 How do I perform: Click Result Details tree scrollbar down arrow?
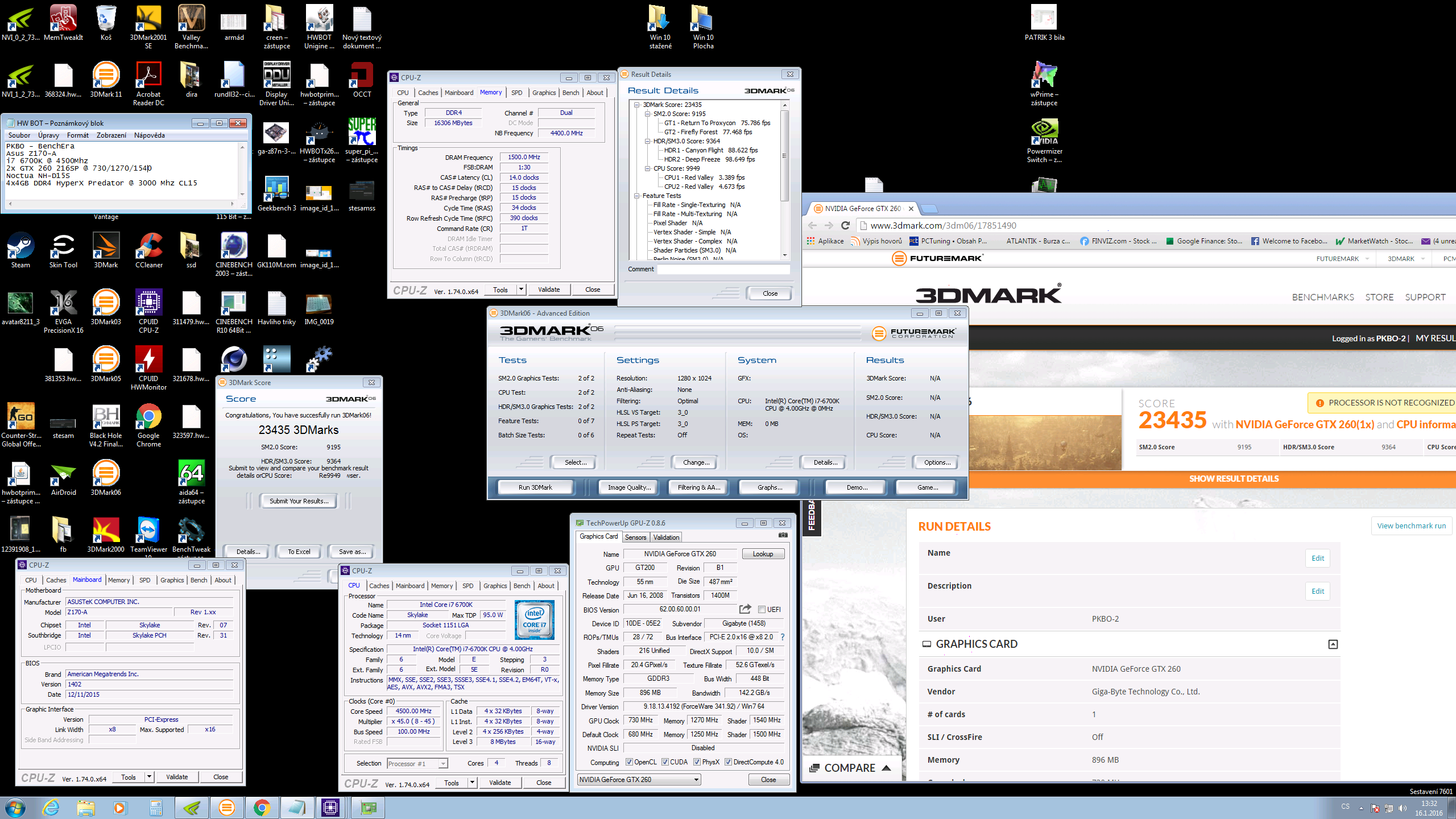coord(785,255)
